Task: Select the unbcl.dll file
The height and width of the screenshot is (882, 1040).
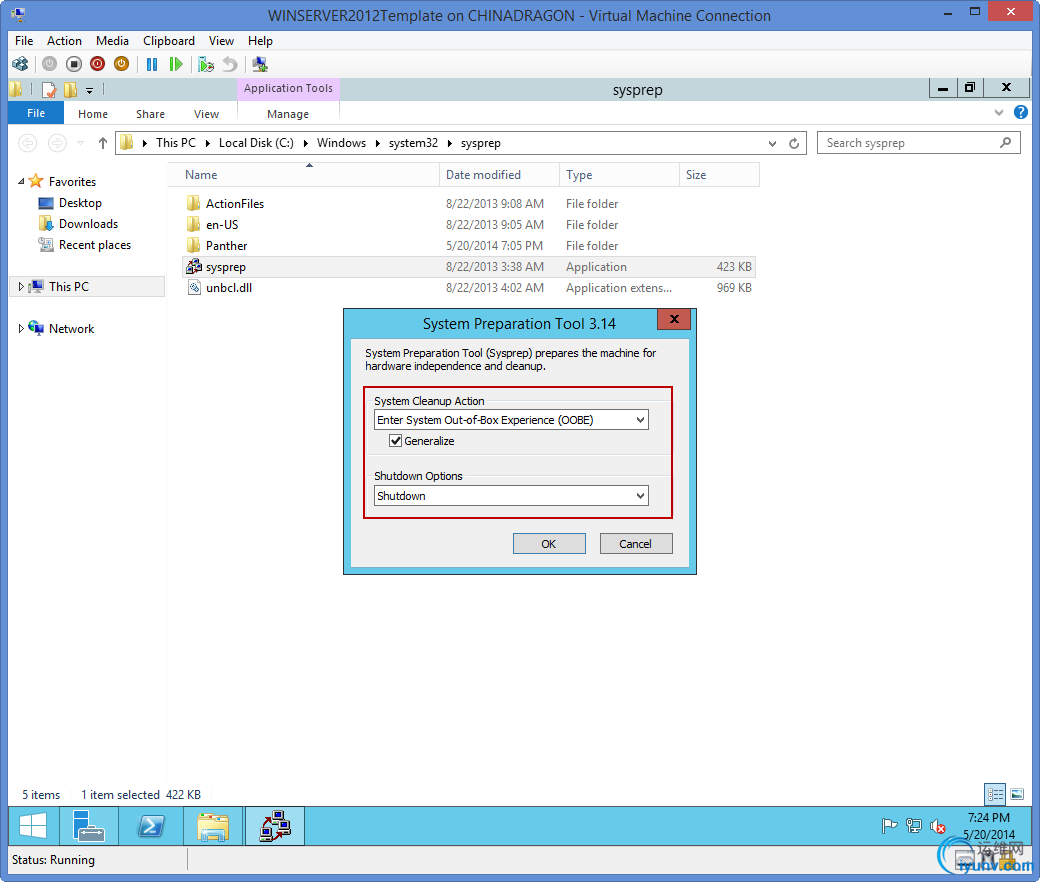Action: point(228,288)
